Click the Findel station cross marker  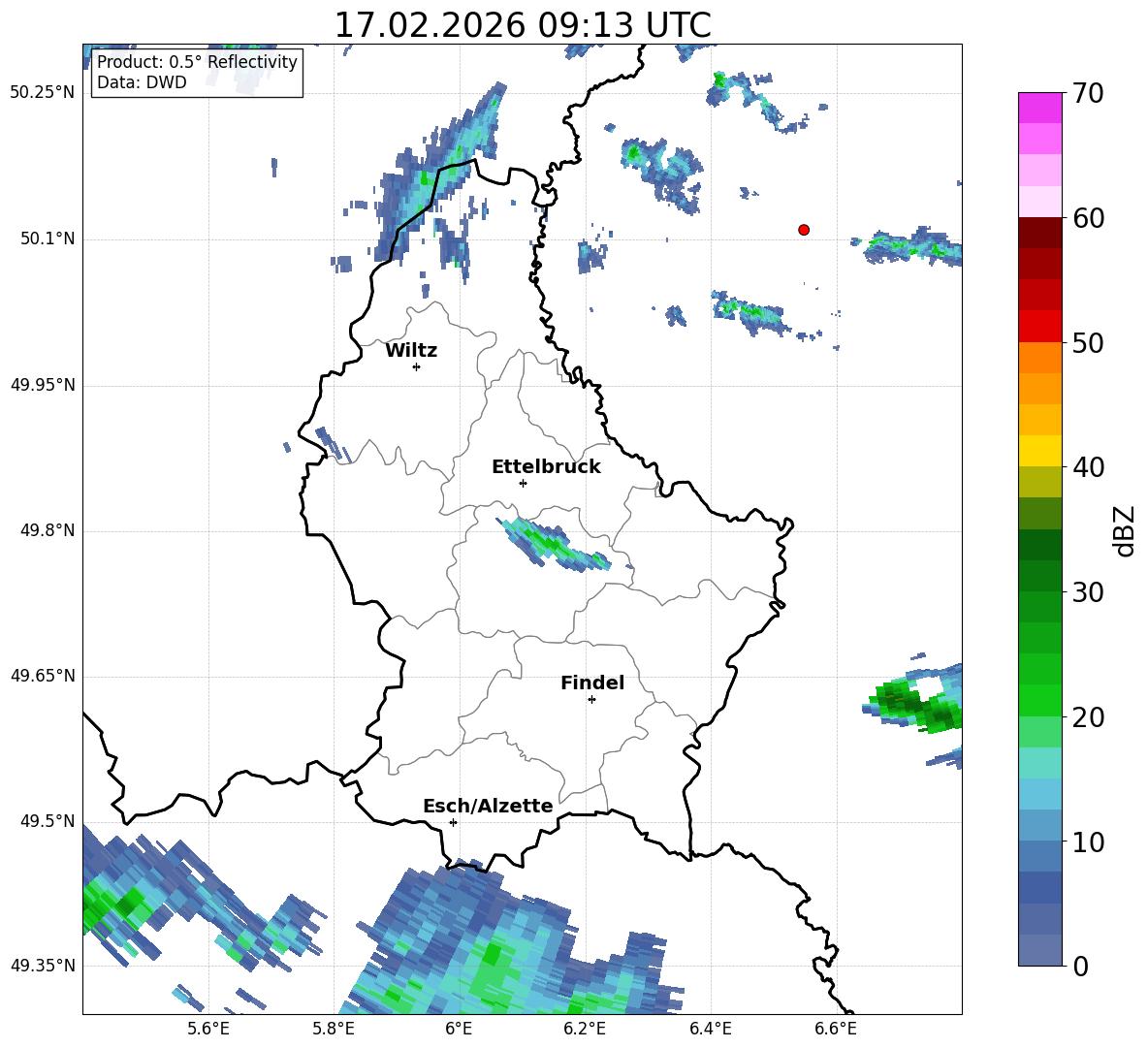click(591, 700)
